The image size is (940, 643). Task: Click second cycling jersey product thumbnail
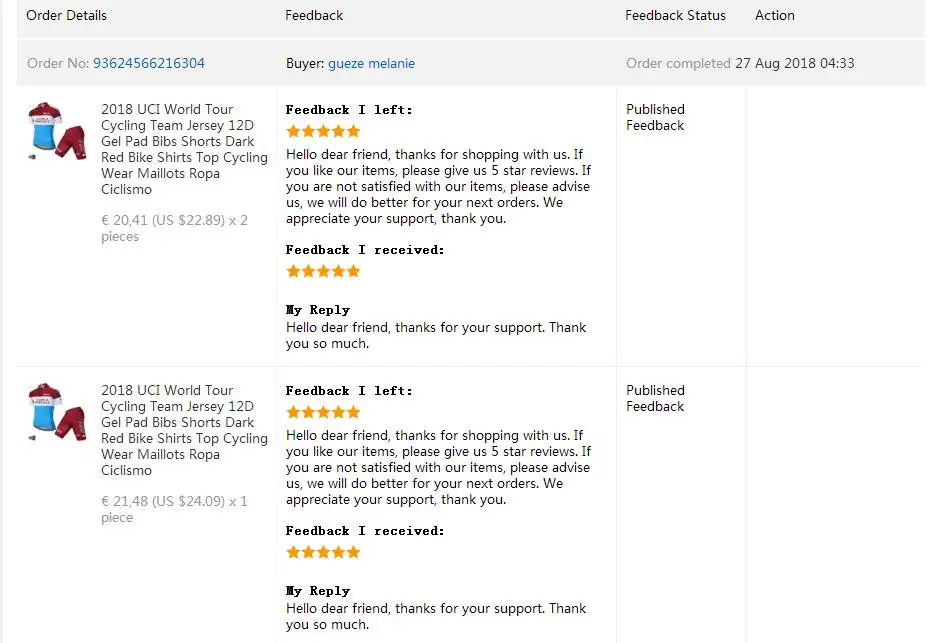click(58, 412)
